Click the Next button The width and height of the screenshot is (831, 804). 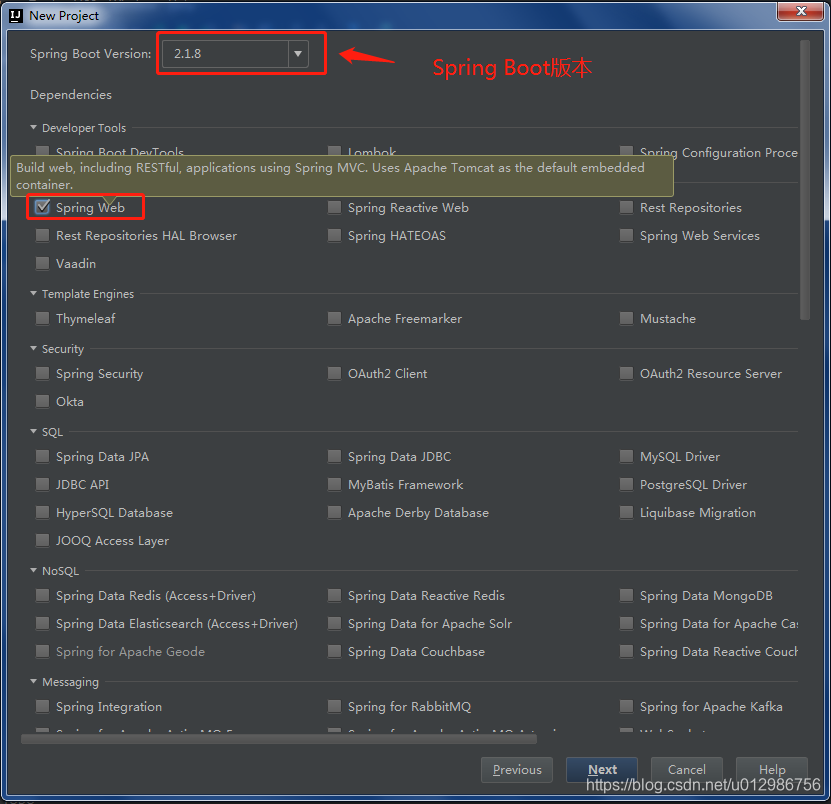pos(601,770)
